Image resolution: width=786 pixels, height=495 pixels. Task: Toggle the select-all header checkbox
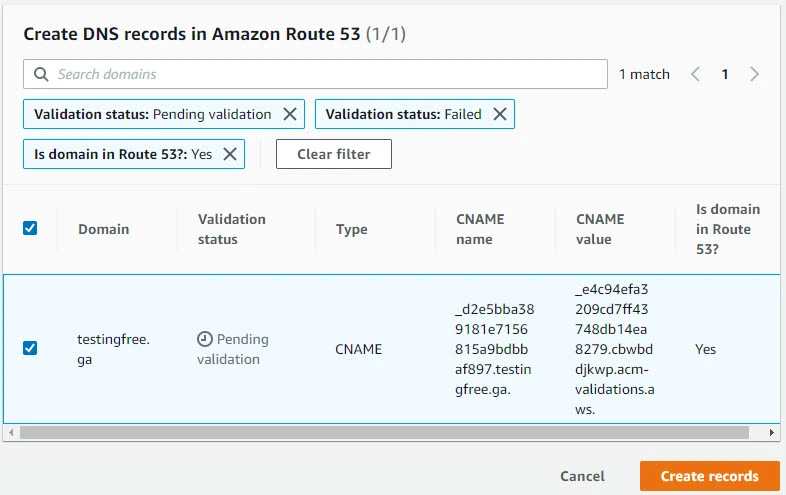pos(30,228)
